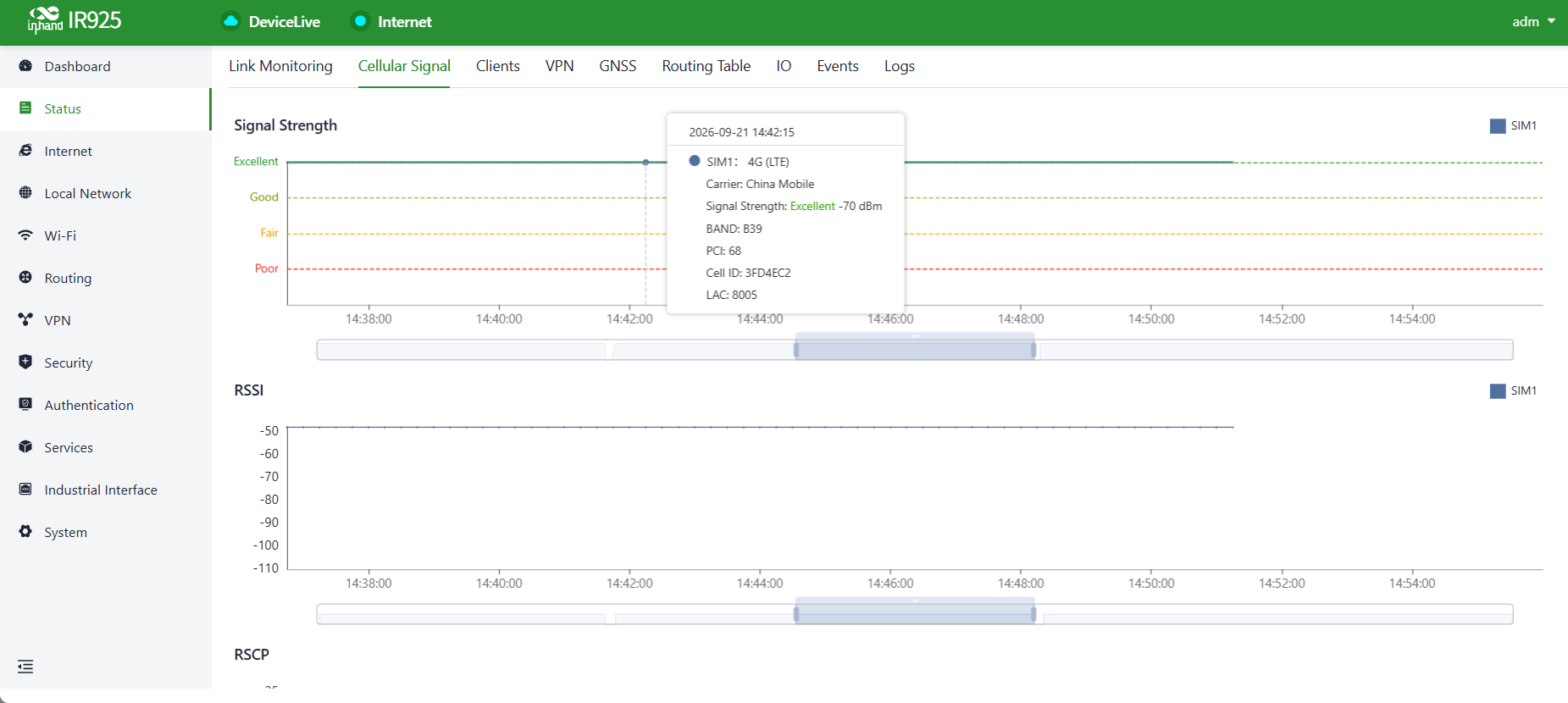Click the Dashboard sidebar icon
Image resolution: width=1568 pixels, height=703 pixels.
coord(25,66)
